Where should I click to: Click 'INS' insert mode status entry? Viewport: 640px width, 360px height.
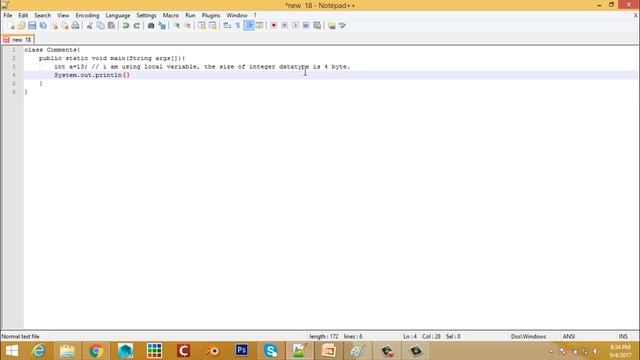(623, 336)
